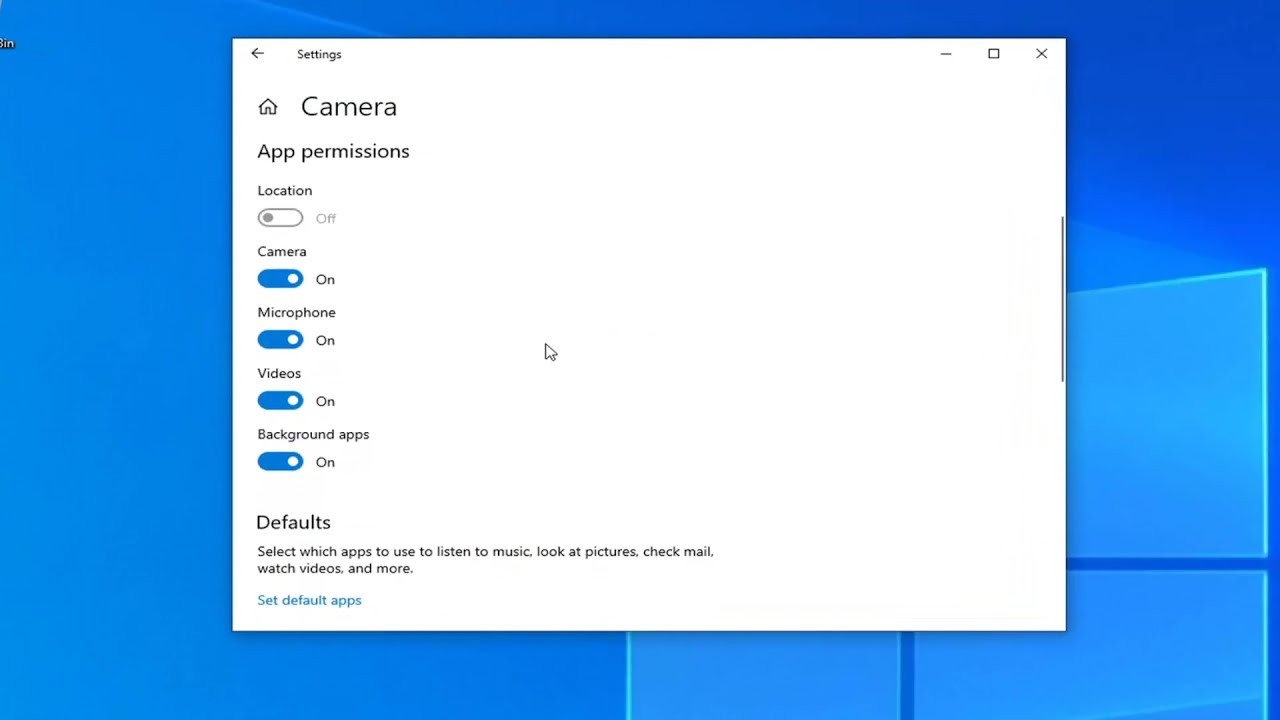1280x720 pixels.
Task: Switch off the Videos permission toggle
Action: coord(280,401)
